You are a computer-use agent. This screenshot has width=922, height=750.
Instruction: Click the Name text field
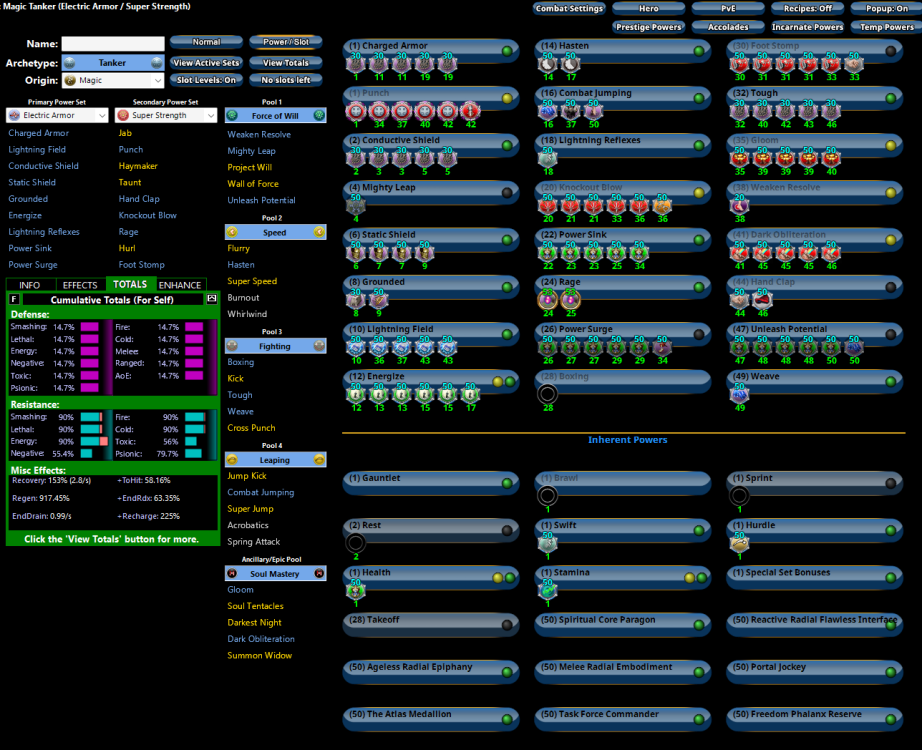(x=113, y=44)
